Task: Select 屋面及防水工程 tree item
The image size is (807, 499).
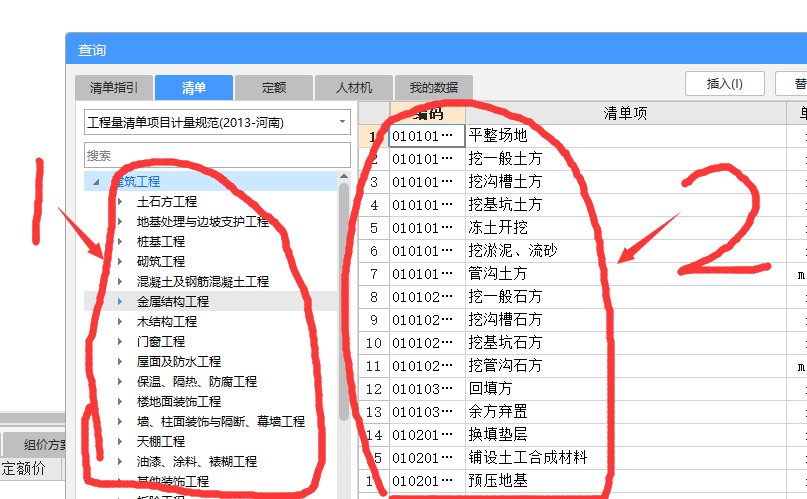Action: pyautogui.click(x=179, y=362)
